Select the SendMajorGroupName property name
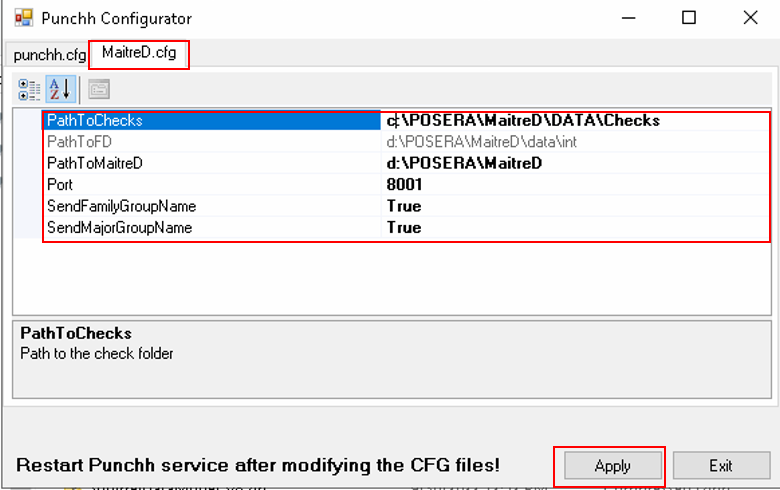 pyautogui.click(x=119, y=228)
